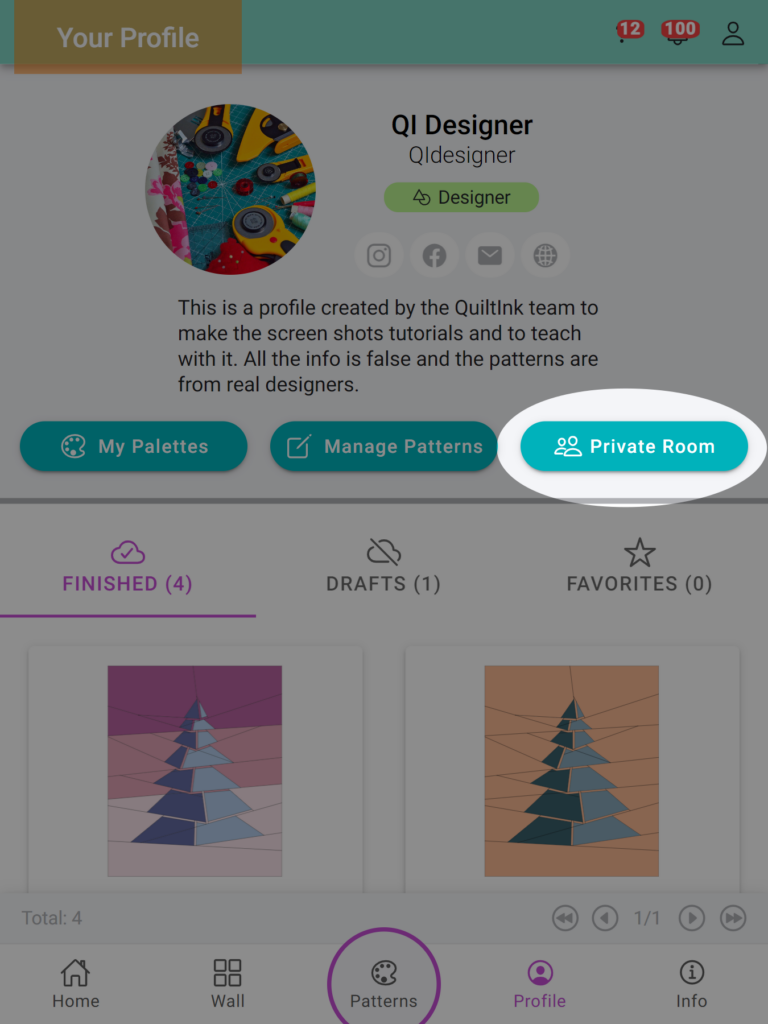Open the website globe icon
This screenshot has height=1024, width=768.
[545, 255]
